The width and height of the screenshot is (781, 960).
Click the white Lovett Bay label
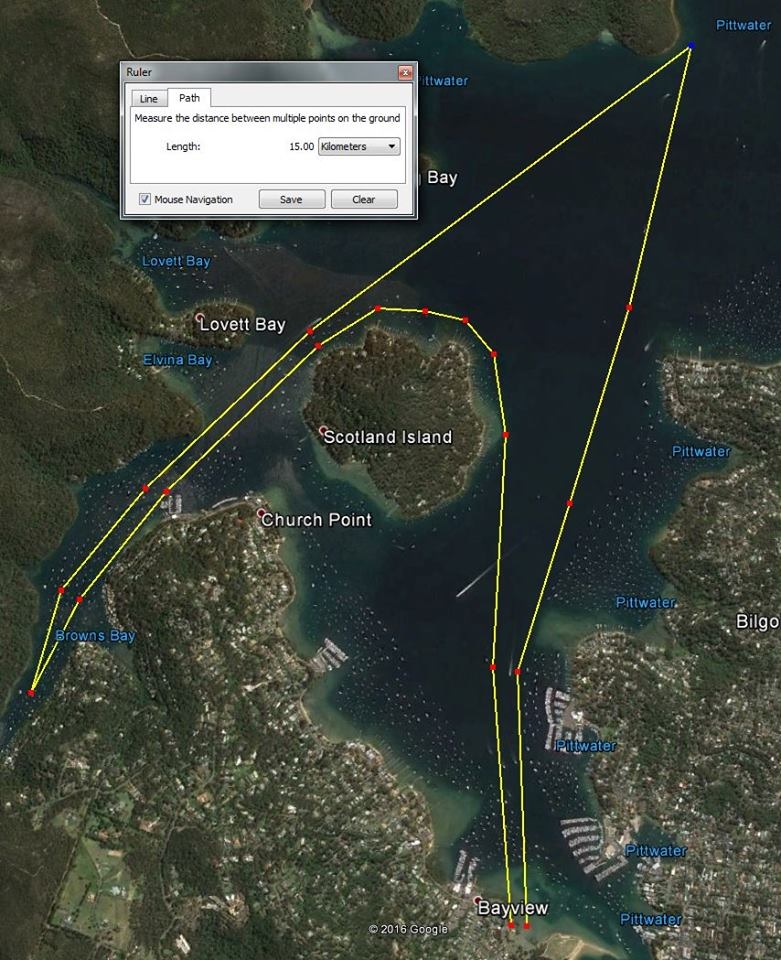click(x=243, y=324)
